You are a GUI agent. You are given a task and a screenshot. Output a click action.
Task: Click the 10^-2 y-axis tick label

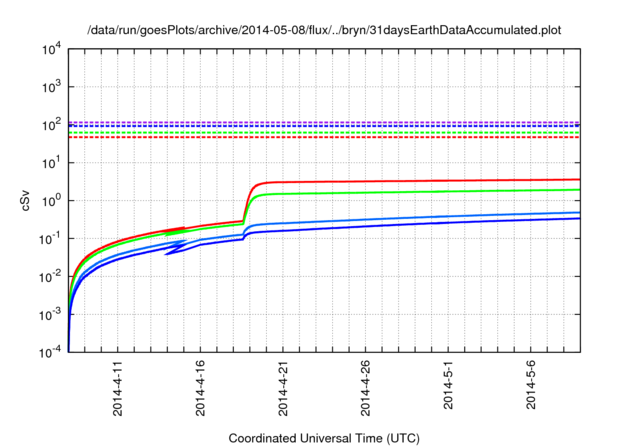[50, 277]
